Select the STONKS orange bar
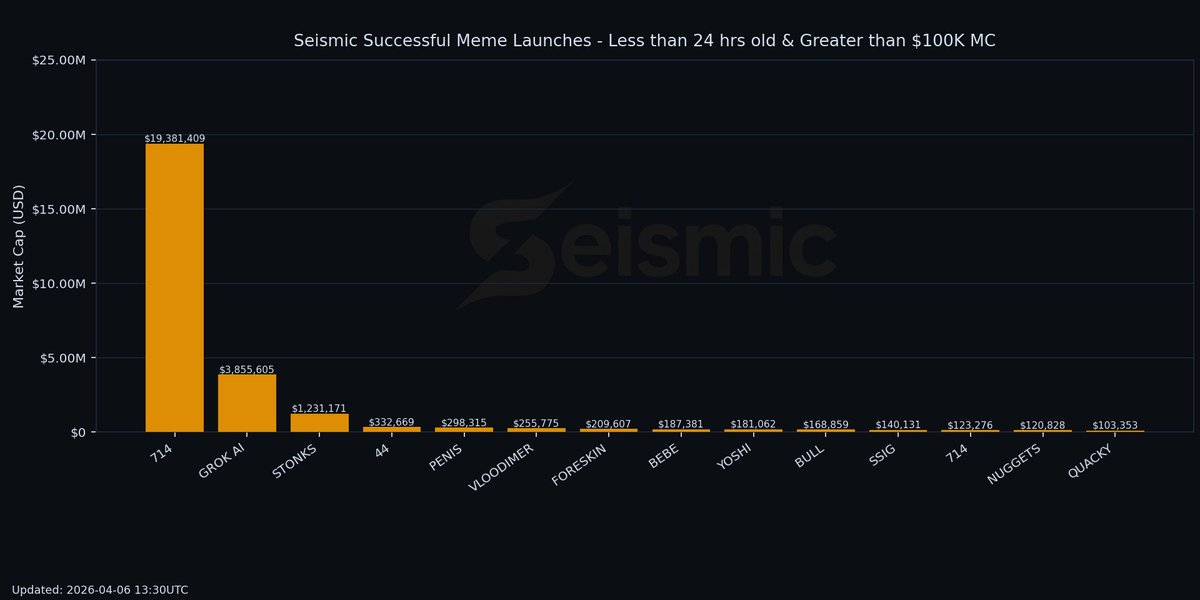 [x=319, y=423]
